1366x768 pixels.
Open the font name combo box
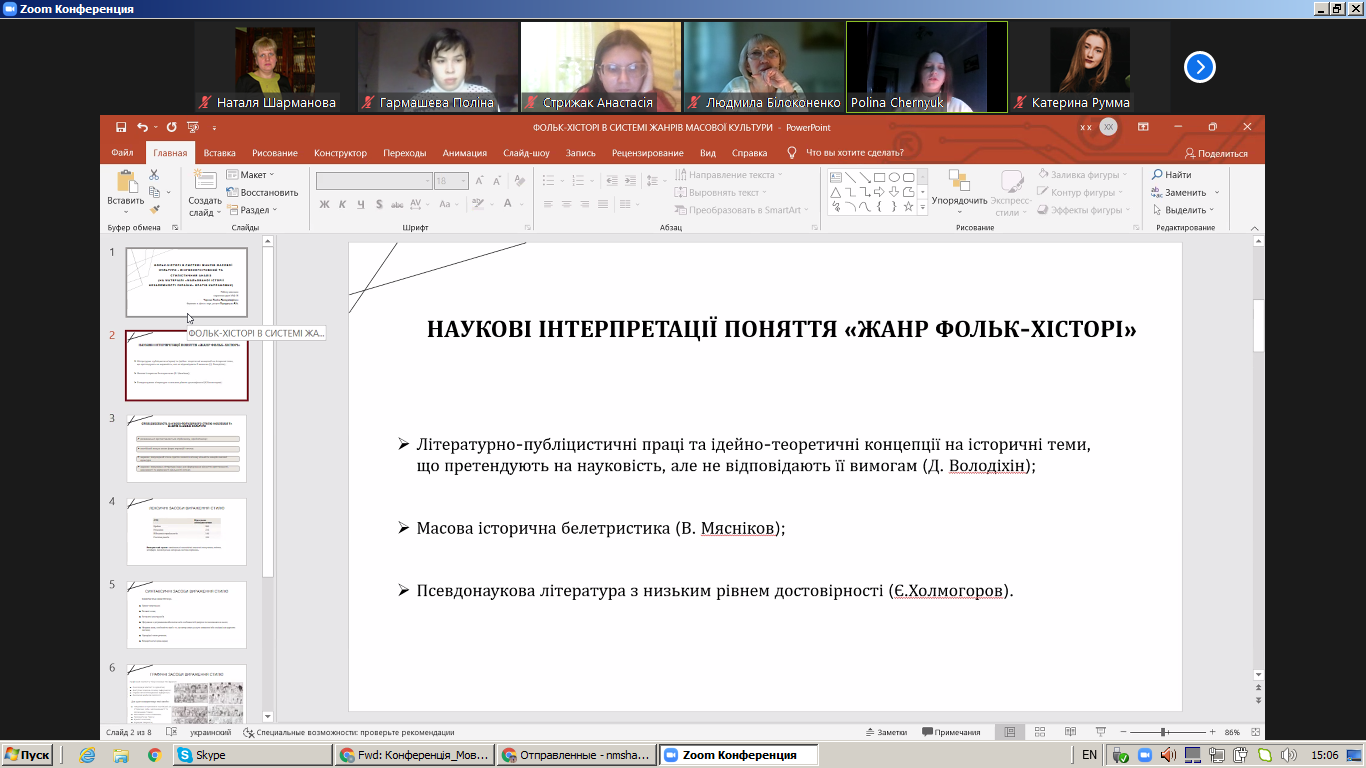coord(374,181)
